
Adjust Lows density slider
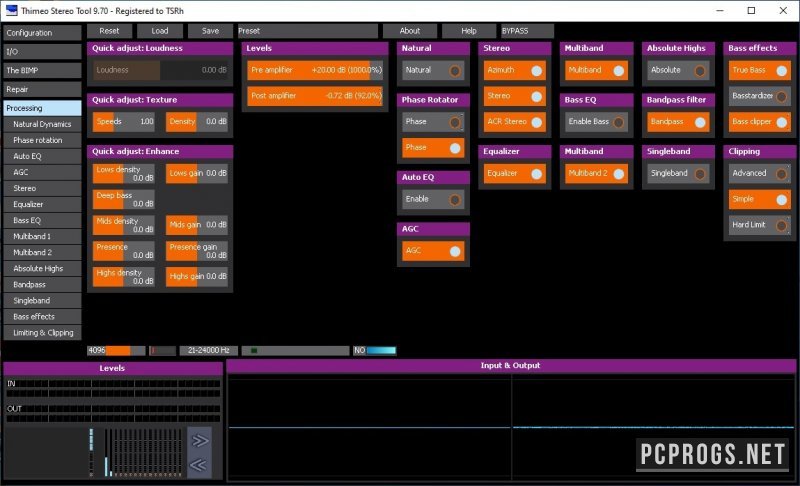(x=124, y=173)
